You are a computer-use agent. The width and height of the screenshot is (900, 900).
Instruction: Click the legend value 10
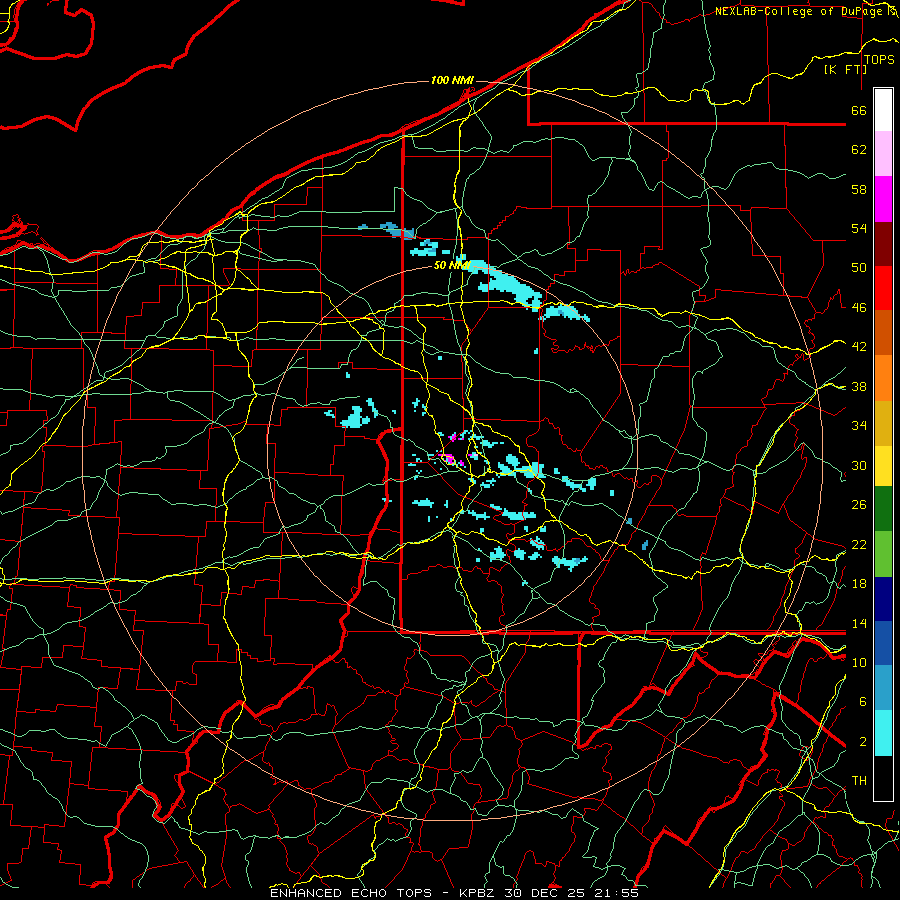click(859, 662)
